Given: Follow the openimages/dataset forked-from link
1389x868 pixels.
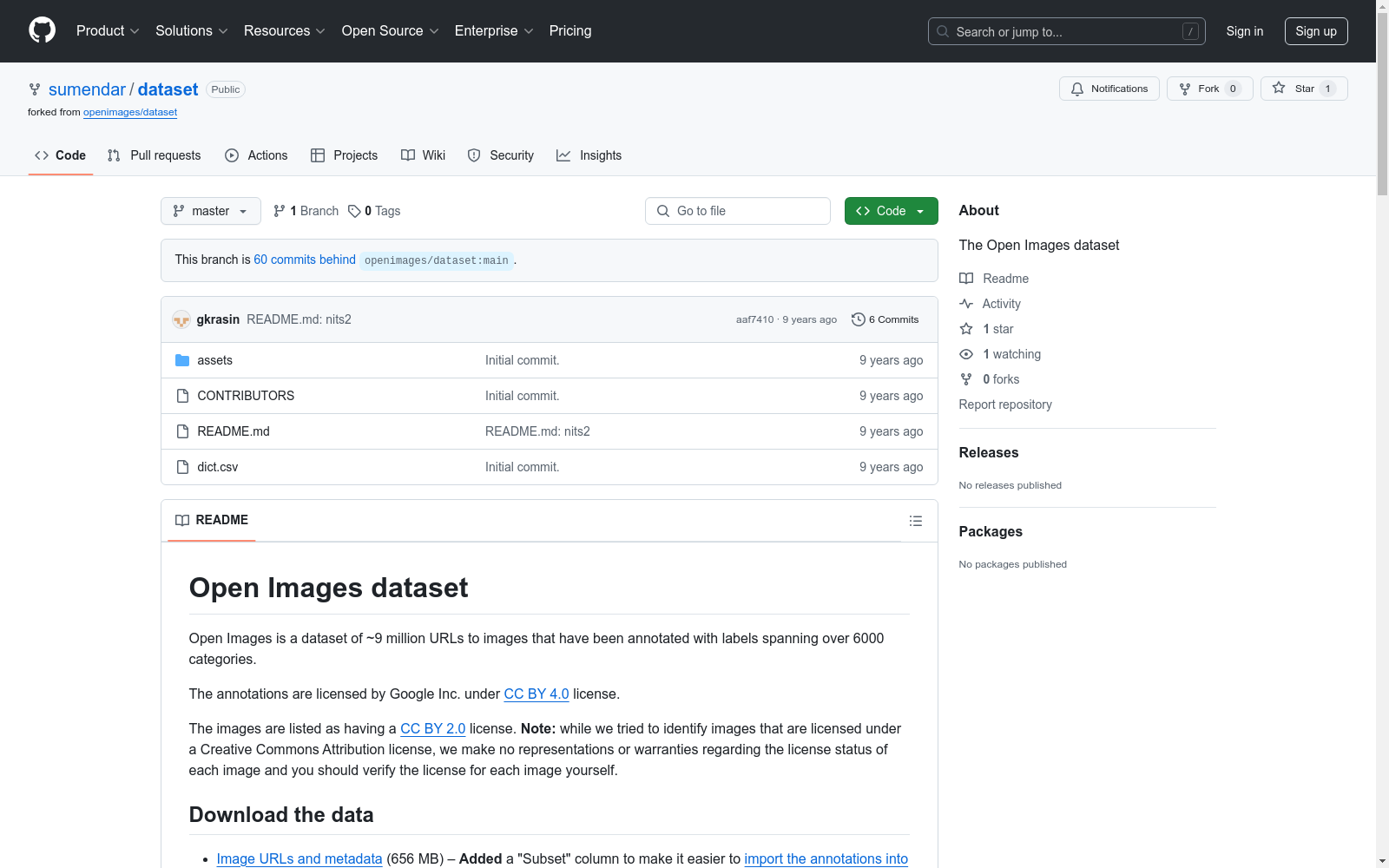Looking at the screenshot, I should click(130, 112).
